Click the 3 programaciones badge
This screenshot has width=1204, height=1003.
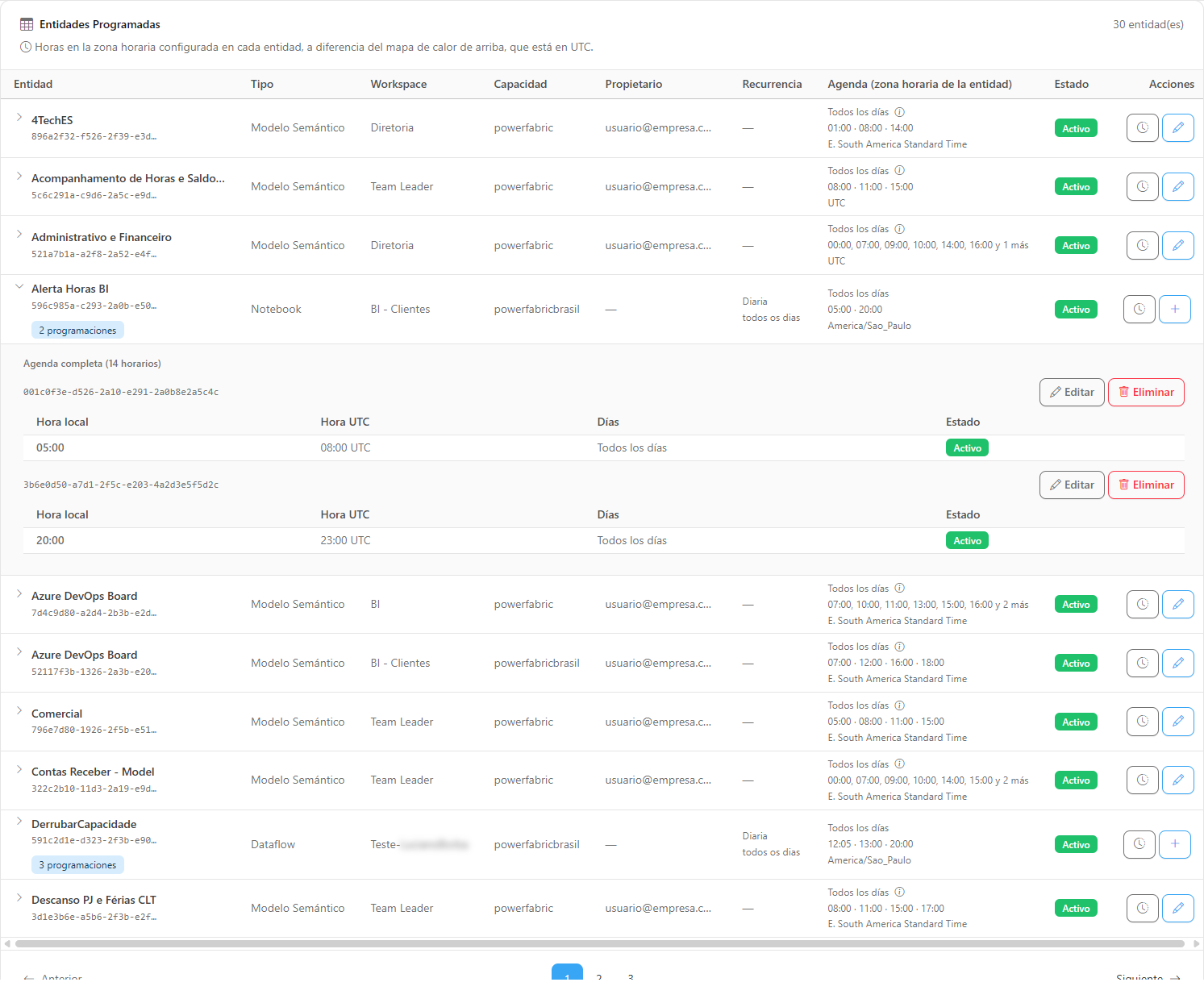pyautogui.click(x=77, y=865)
